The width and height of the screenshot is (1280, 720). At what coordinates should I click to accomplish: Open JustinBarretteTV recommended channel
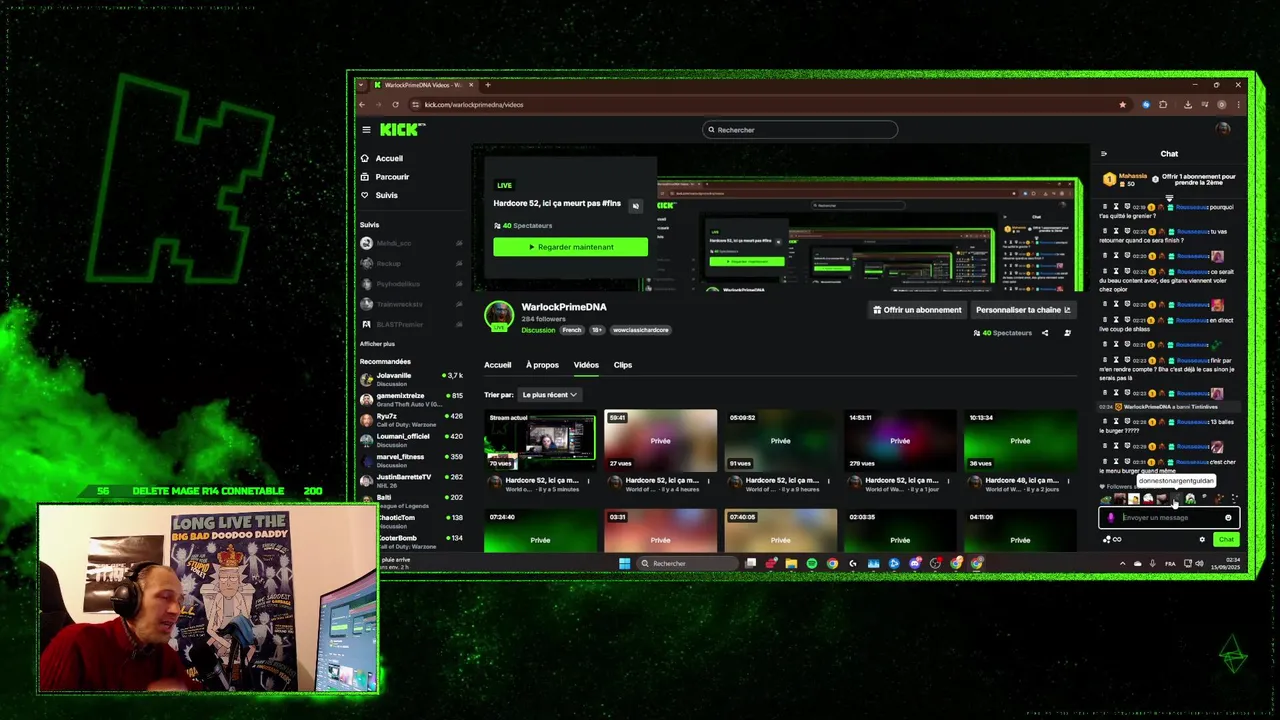tap(411, 480)
